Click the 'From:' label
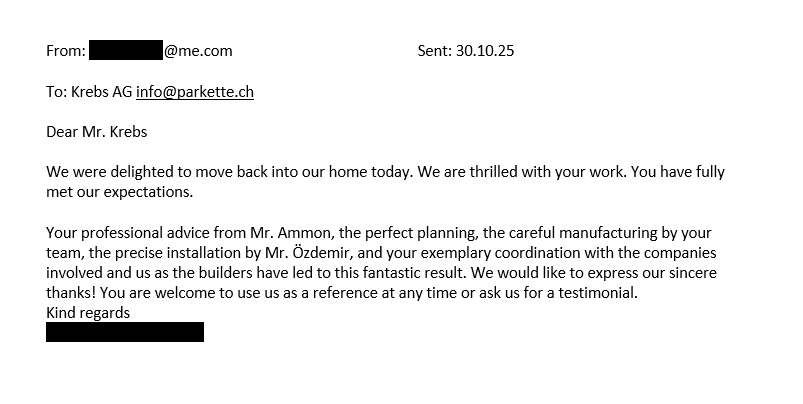 (x=66, y=51)
